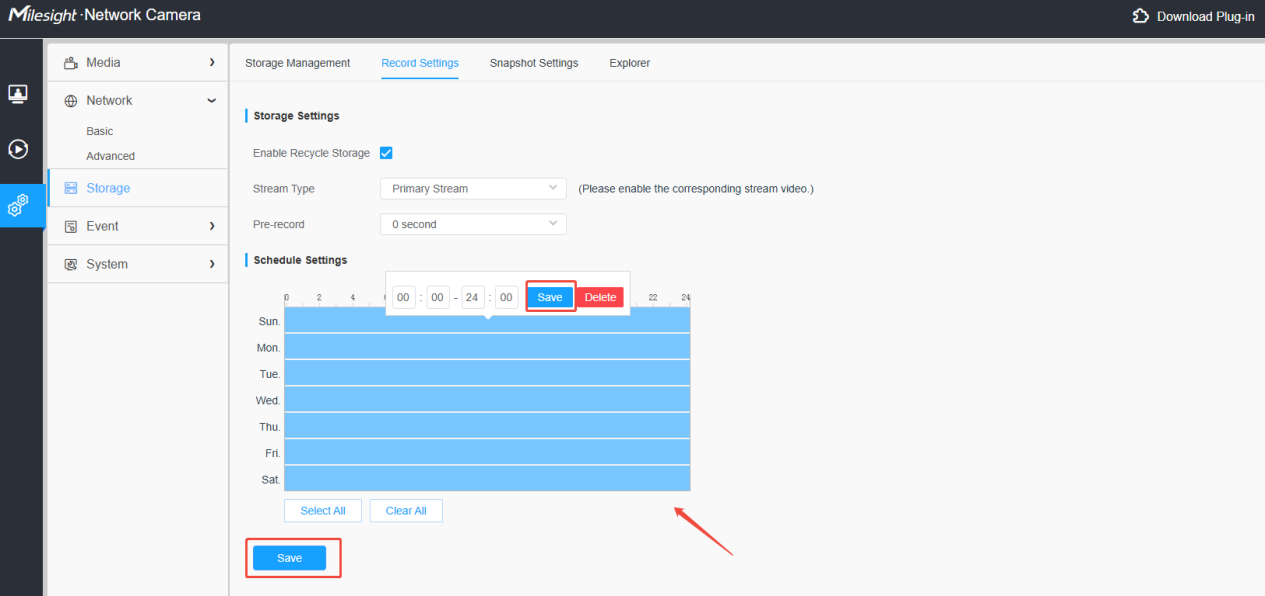Select the settings gear sidebar icon

tap(18, 206)
